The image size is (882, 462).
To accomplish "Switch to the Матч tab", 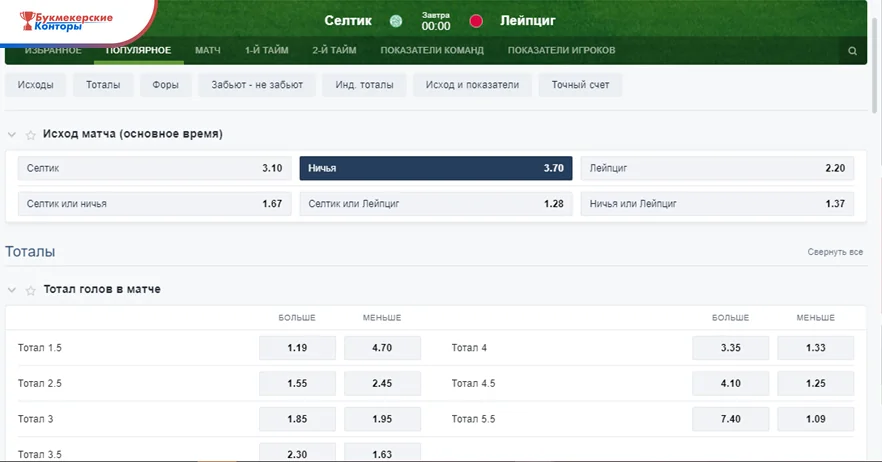I will click(x=208, y=50).
